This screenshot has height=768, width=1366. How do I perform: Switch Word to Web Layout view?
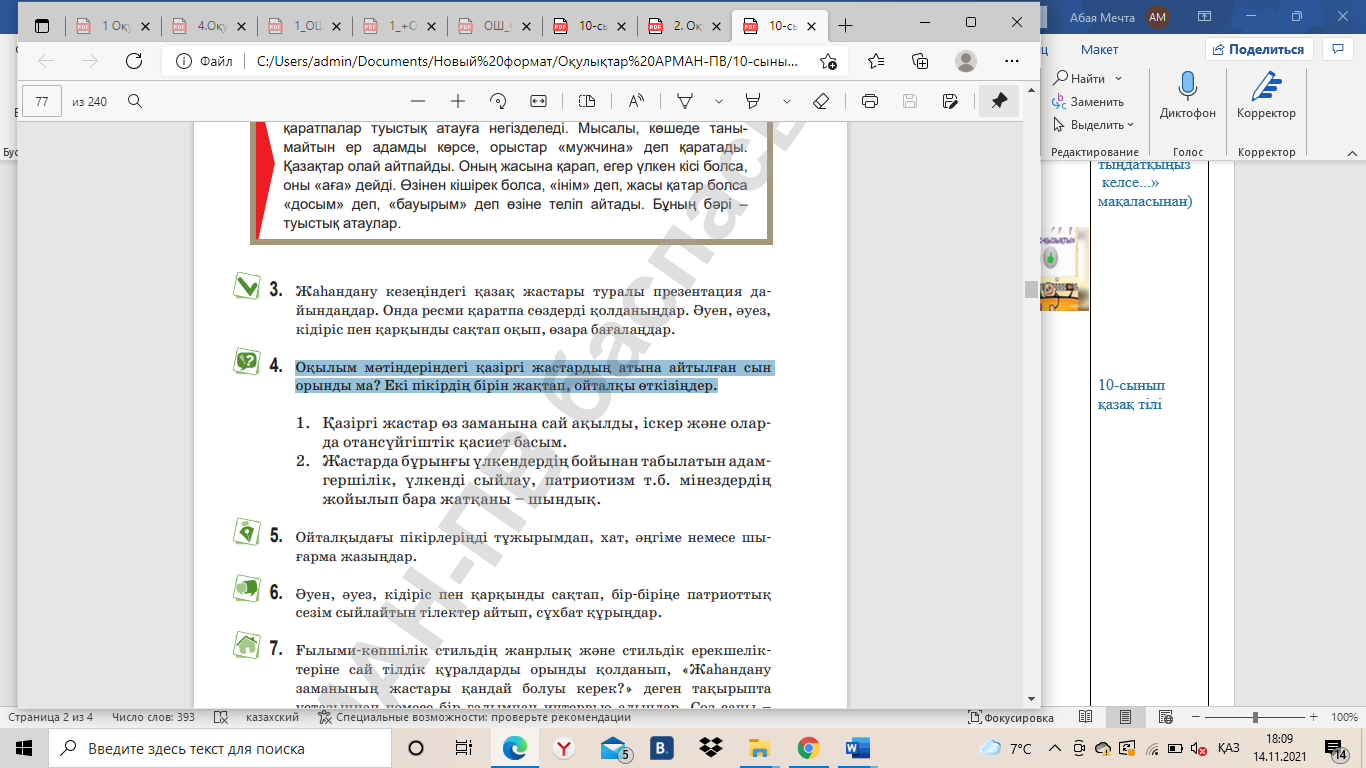point(1164,717)
